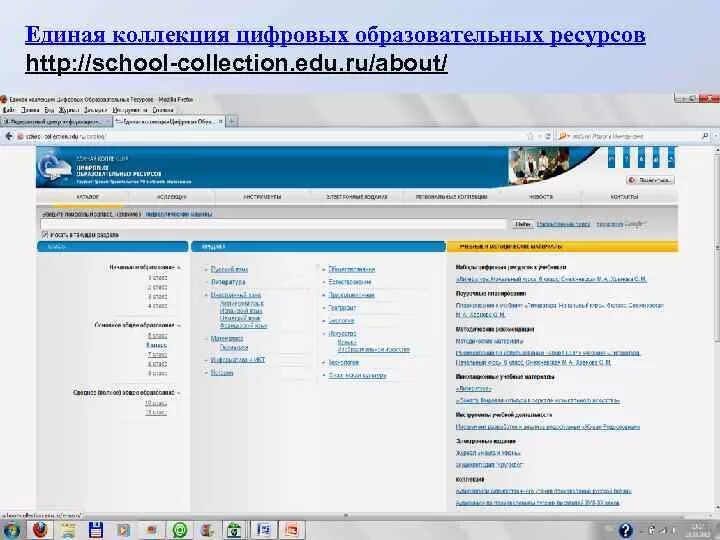Viewport: 720px width, 540px height.
Task: Open the Русский язык subject link
Action: tap(229, 270)
